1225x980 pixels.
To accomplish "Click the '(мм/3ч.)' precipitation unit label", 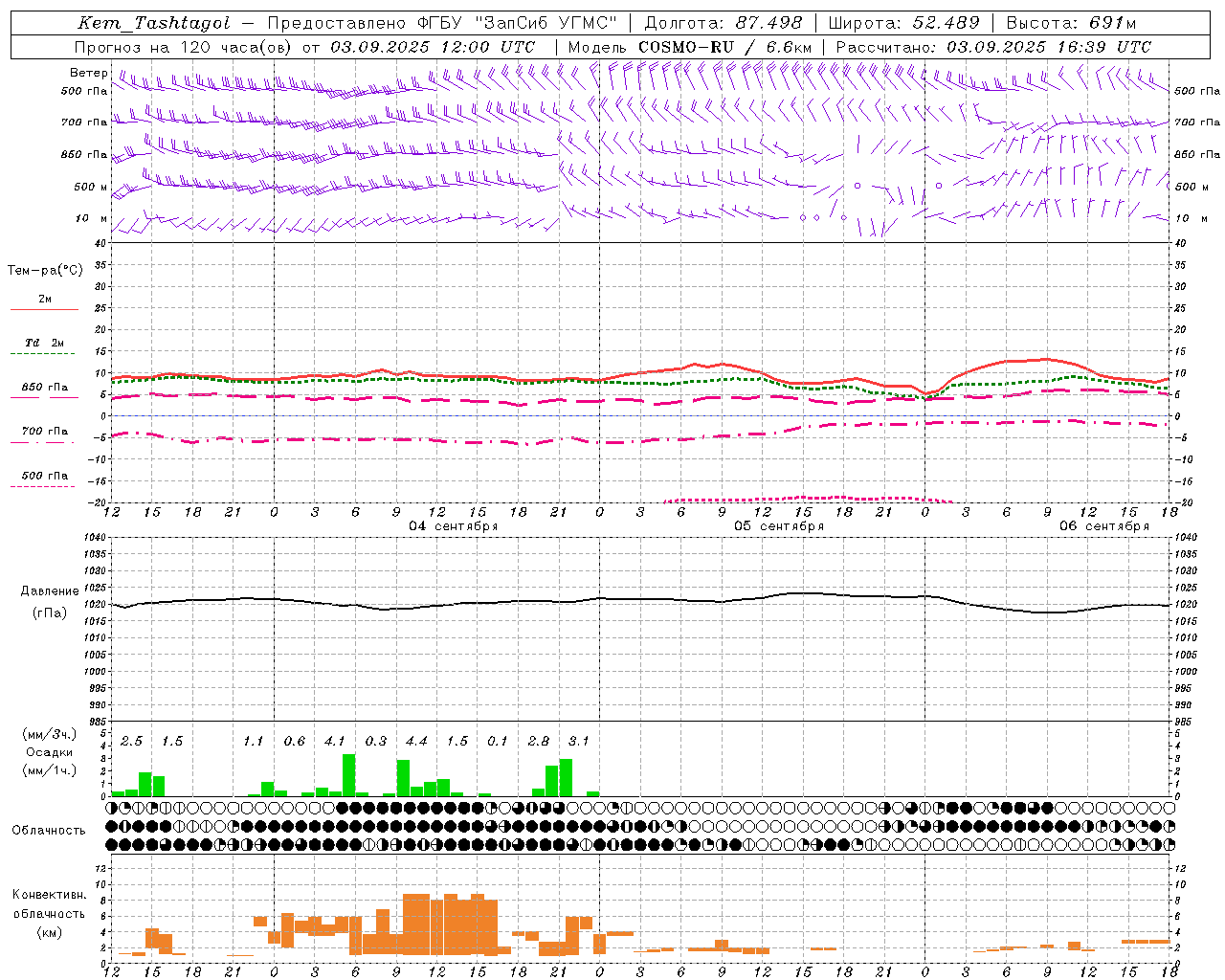I will [49, 734].
